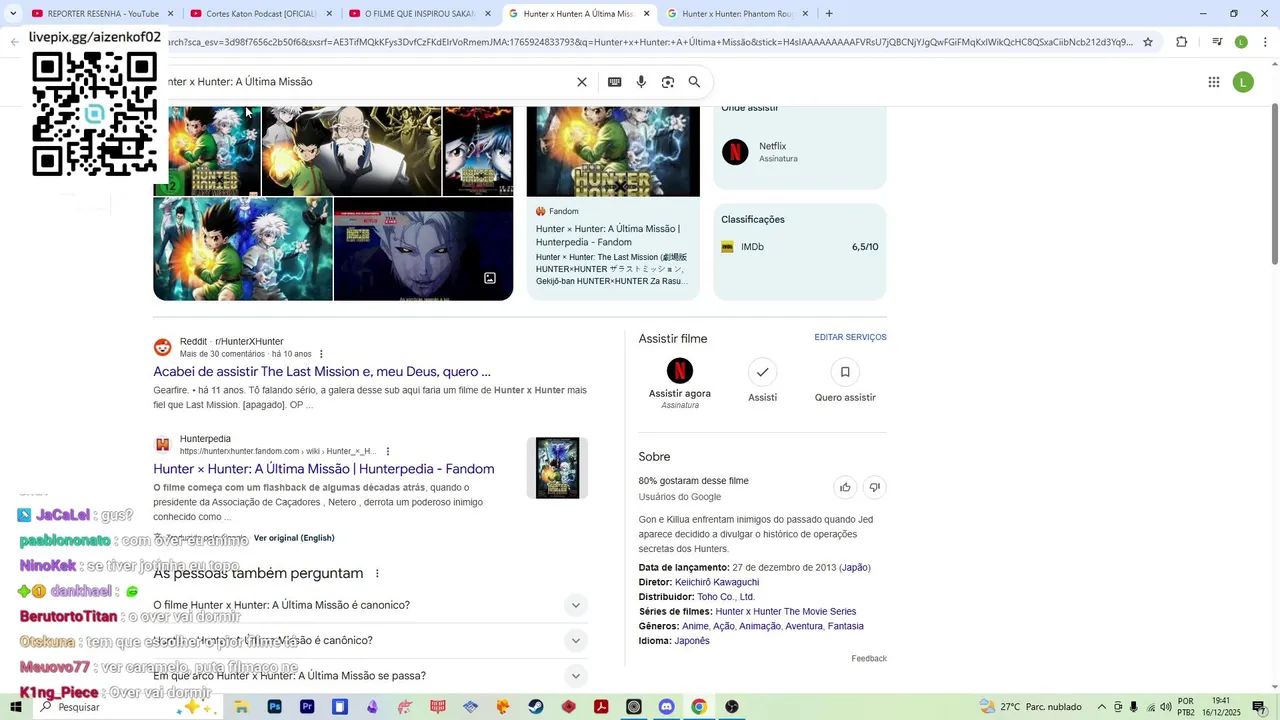Image resolution: width=1280 pixels, height=720 pixels.
Task: Open Photoshop from the taskbar
Action: (274, 707)
